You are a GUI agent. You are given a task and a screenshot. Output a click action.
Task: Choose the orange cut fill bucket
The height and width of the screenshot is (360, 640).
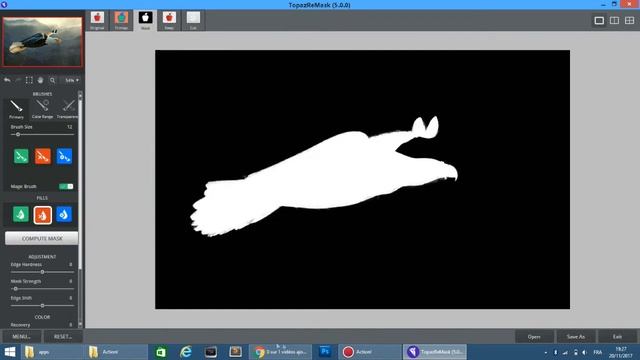tap(42, 215)
